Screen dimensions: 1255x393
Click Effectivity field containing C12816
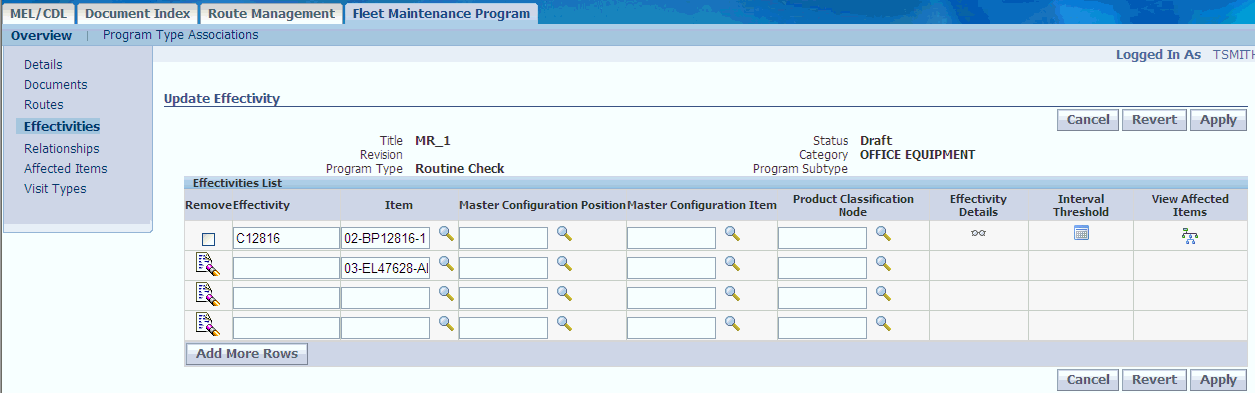coord(286,238)
